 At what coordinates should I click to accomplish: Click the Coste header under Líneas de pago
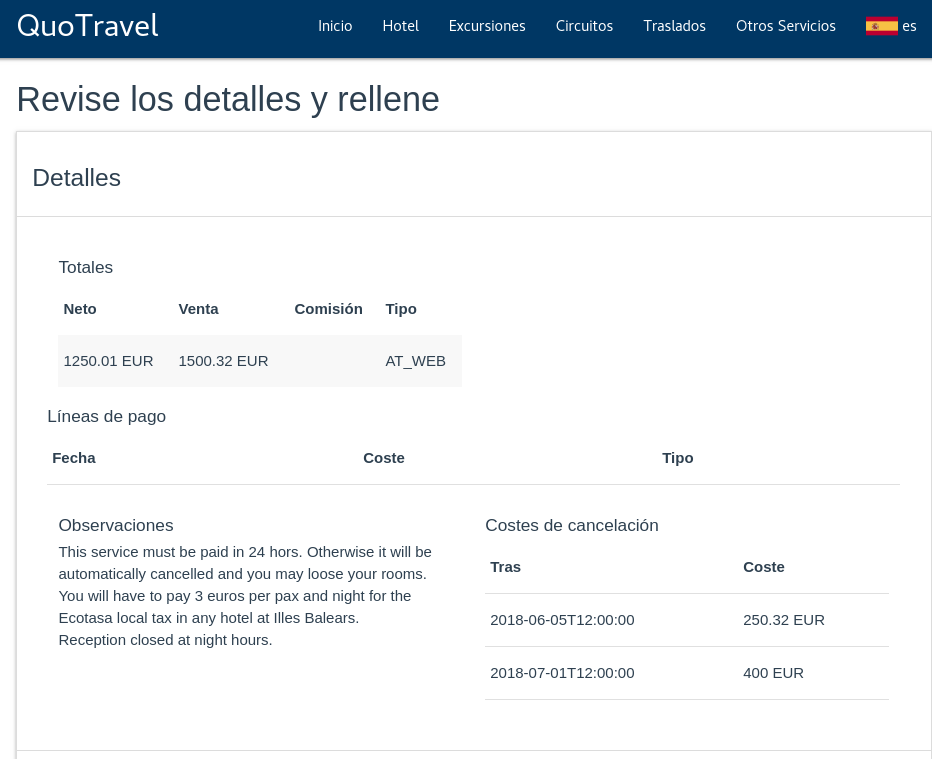point(384,458)
